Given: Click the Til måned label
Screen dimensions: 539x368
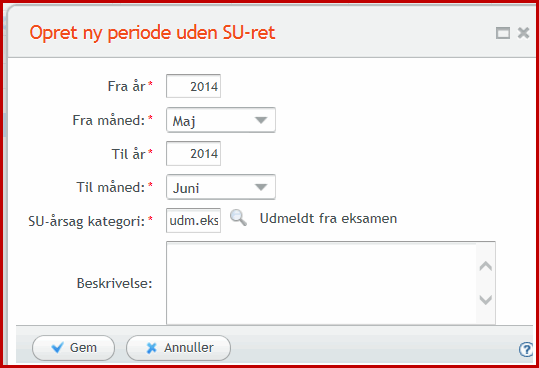Looking at the screenshot, I should pyautogui.click(x=111, y=187).
